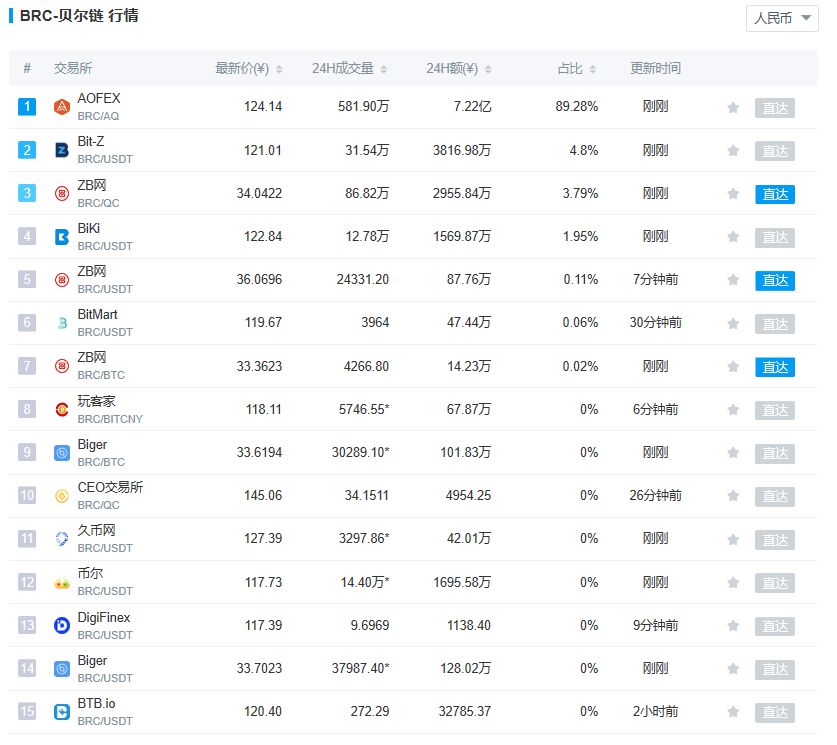Select volume cell 7.22亿
837x745 pixels.
point(472,106)
